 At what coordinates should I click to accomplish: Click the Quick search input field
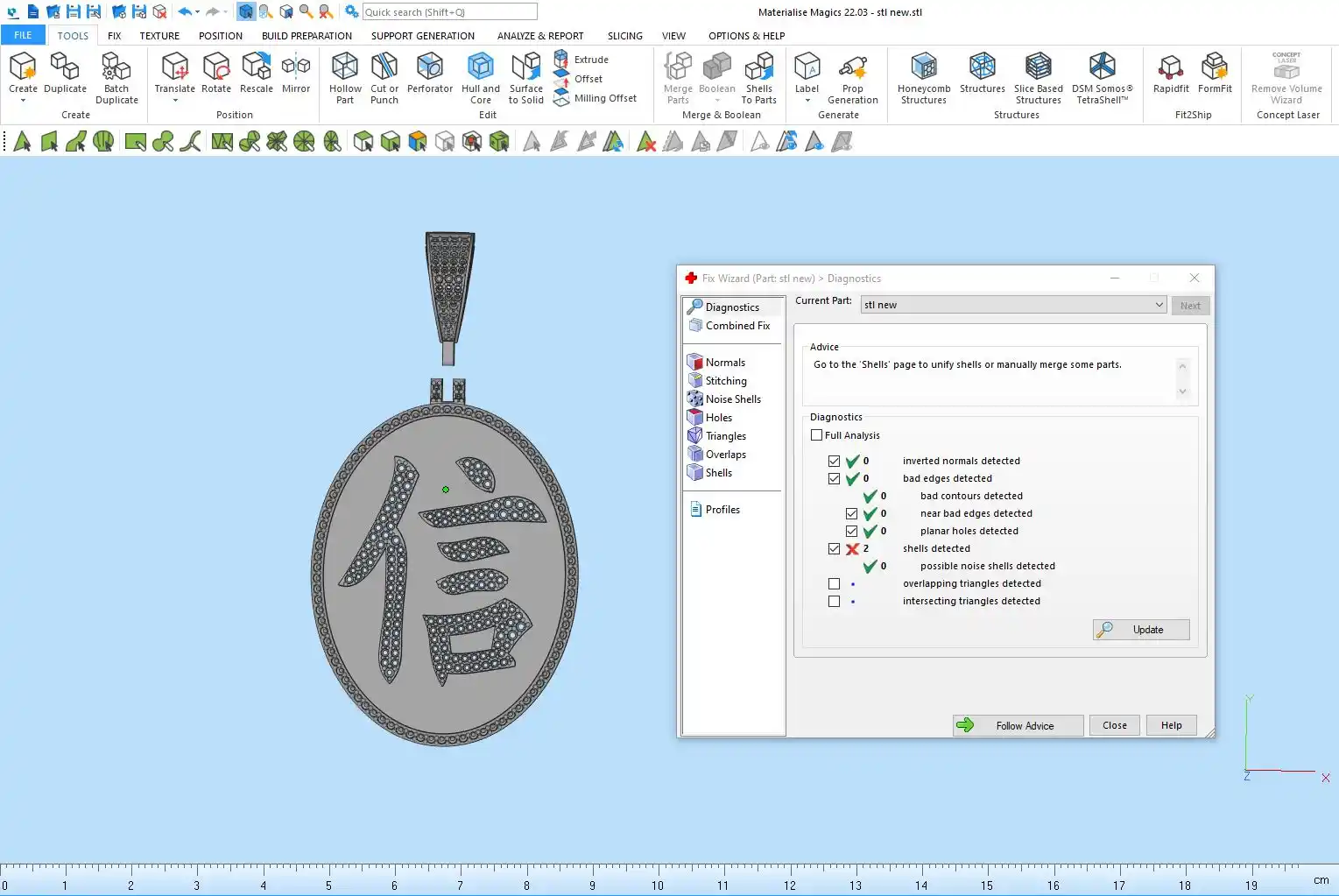[x=449, y=12]
